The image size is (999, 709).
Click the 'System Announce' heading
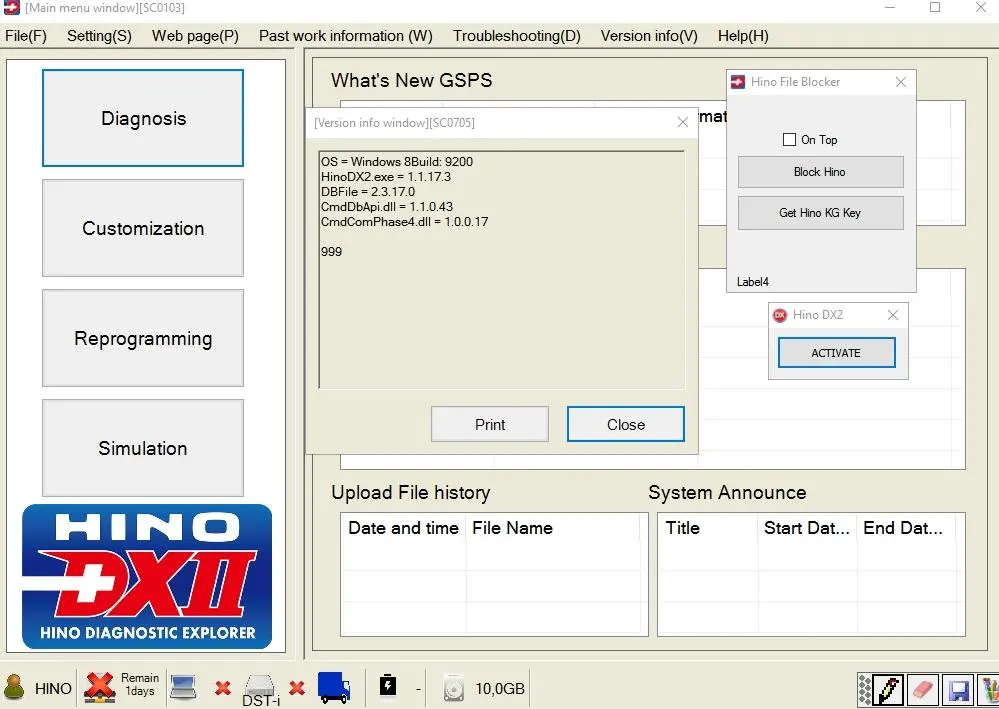[728, 492]
